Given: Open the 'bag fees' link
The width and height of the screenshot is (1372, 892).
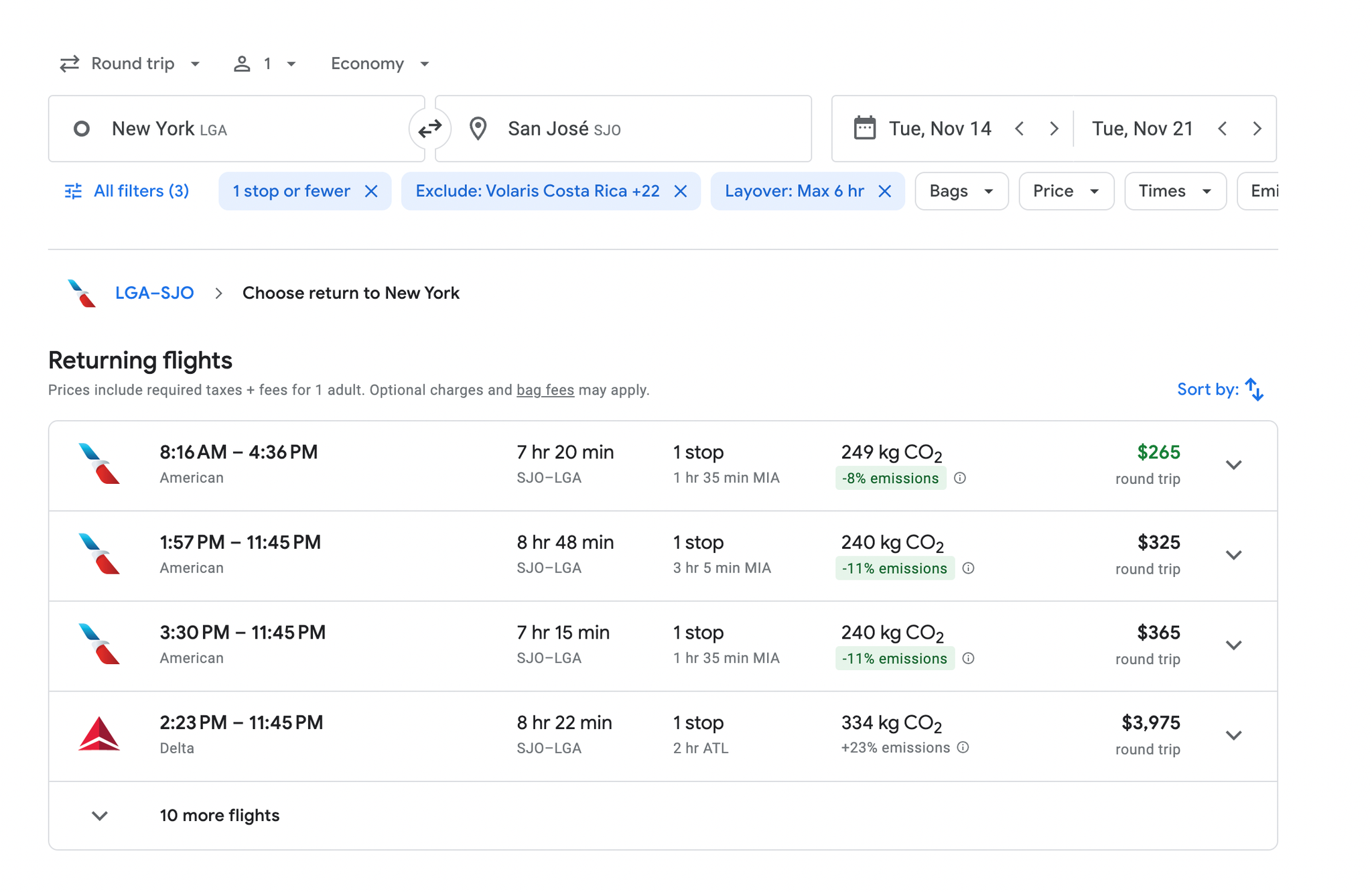Looking at the screenshot, I should click(545, 389).
